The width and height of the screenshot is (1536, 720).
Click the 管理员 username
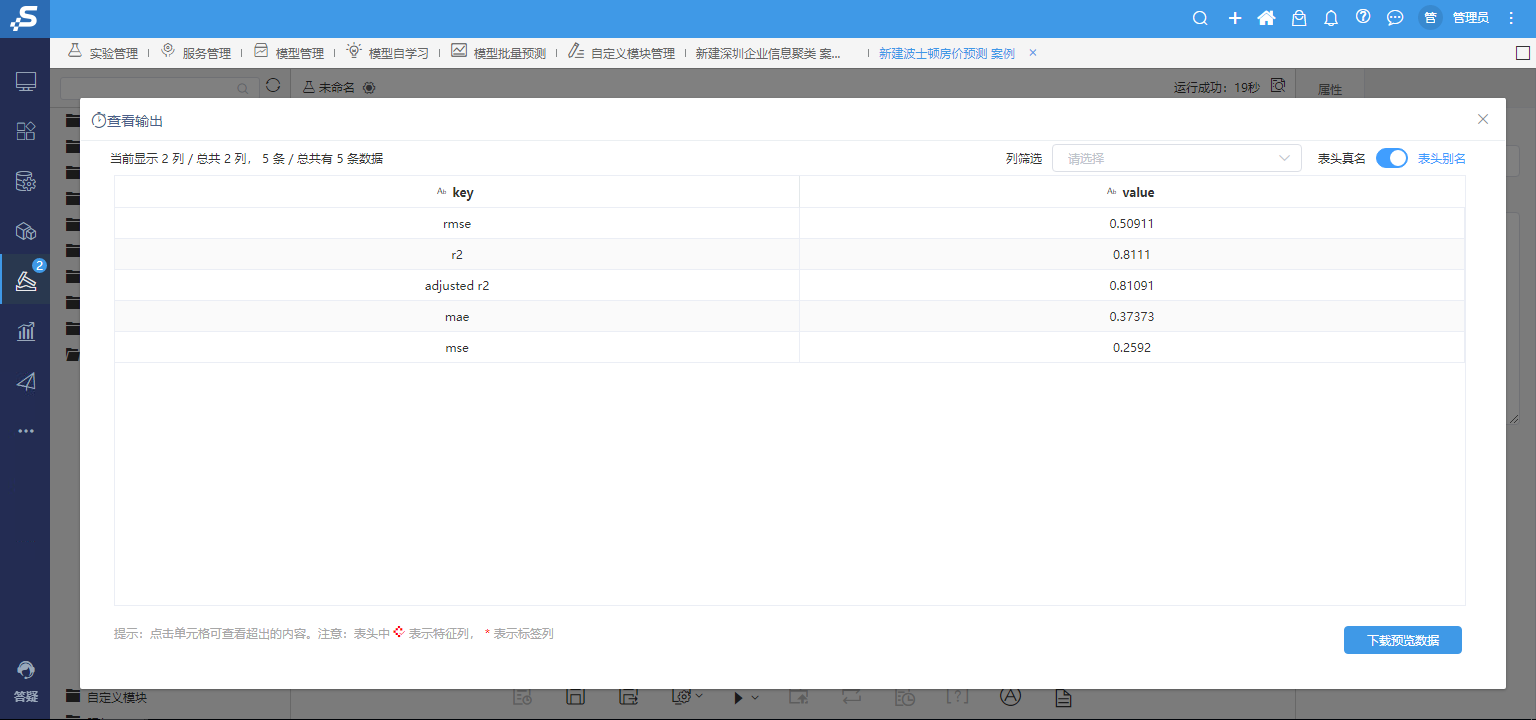click(x=1470, y=18)
